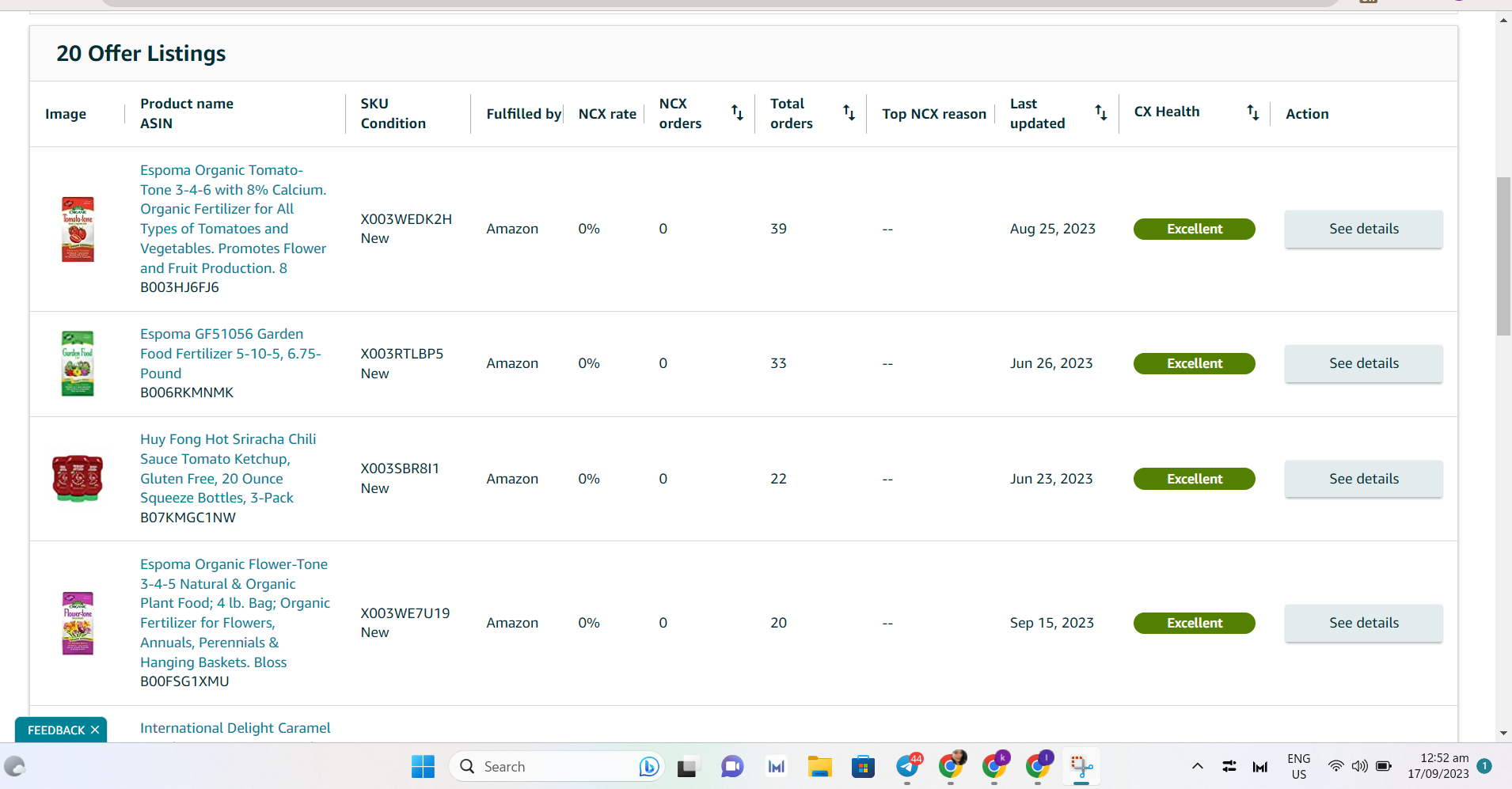Select the ASIN B003HJ6FJ6 text
Screen dimensions: 1512x789
click(x=180, y=287)
